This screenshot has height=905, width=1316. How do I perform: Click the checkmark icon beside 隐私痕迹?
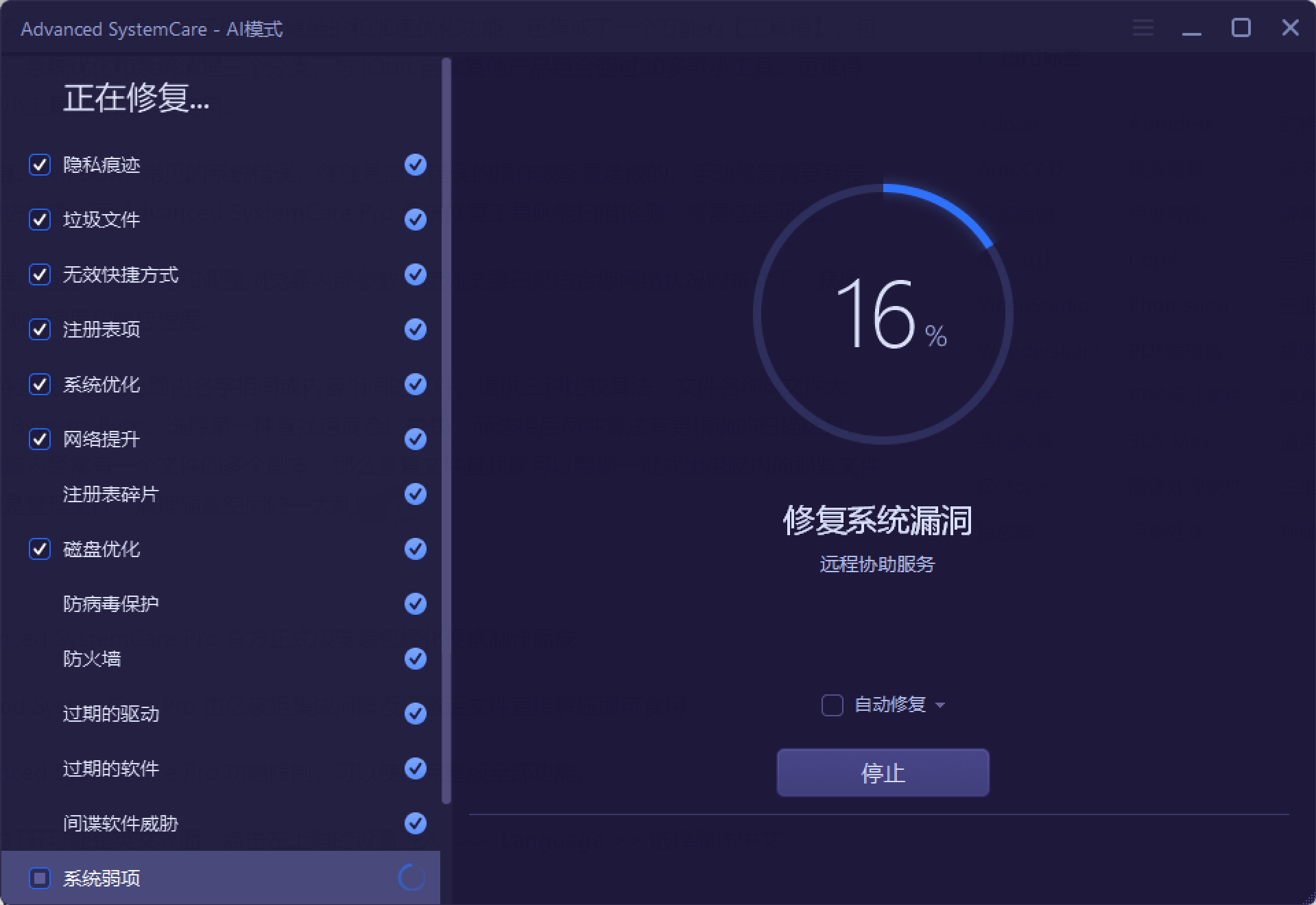tap(414, 165)
